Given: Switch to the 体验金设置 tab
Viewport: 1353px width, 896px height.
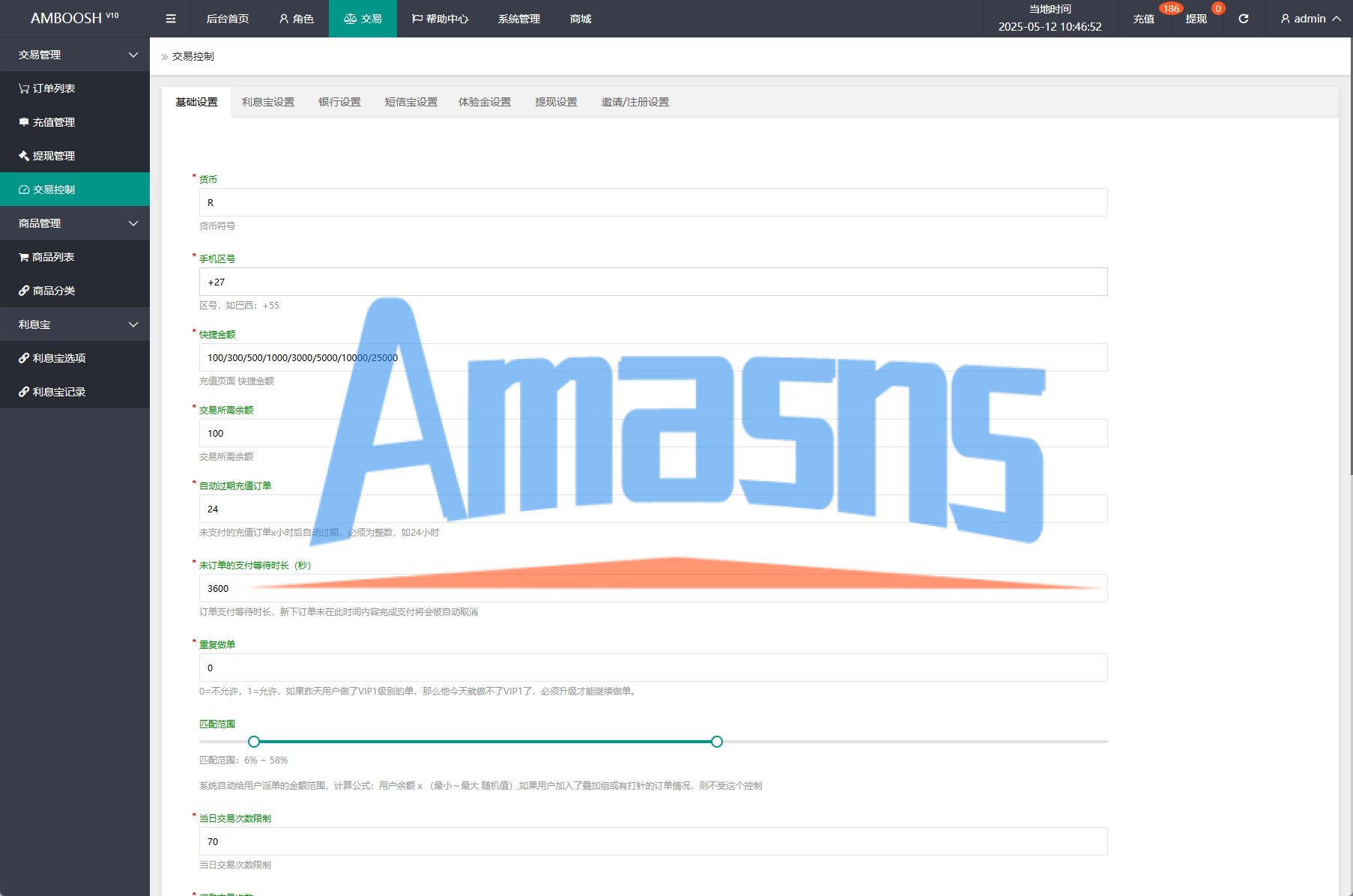Looking at the screenshot, I should click(485, 102).
